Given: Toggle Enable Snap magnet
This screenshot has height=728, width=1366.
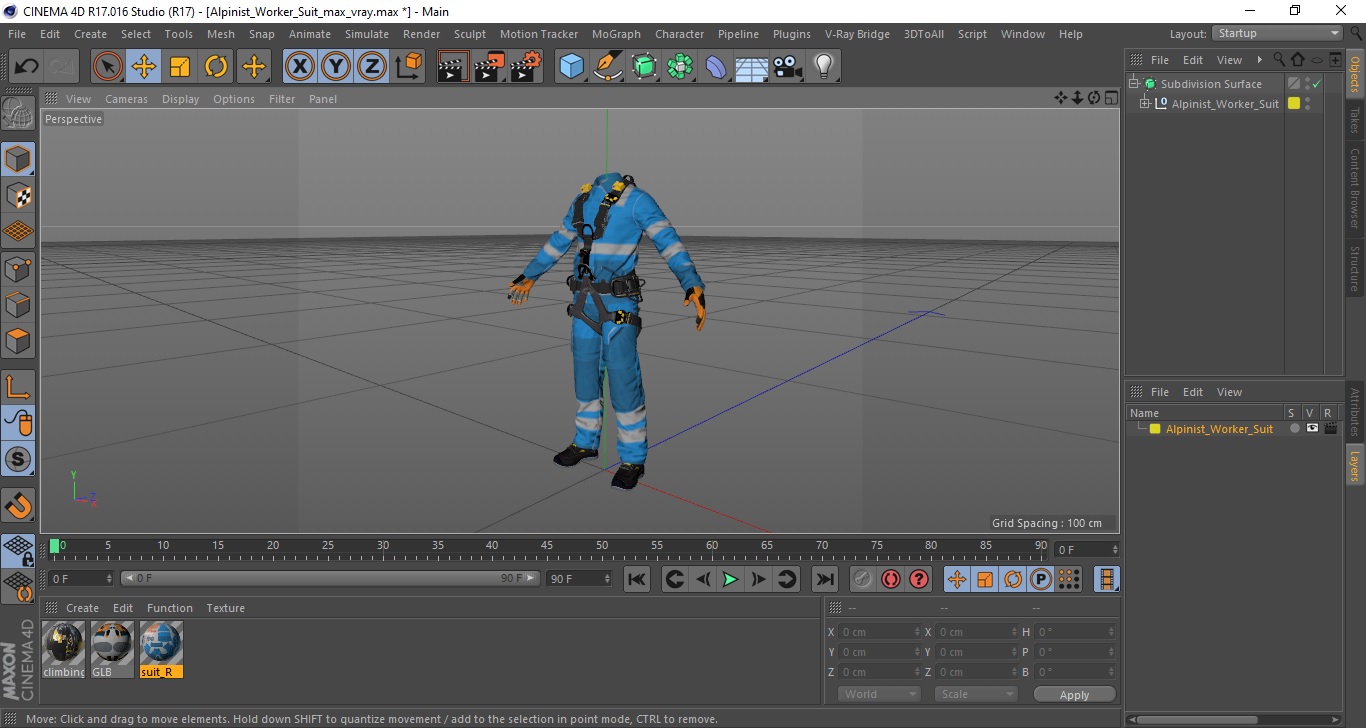Looking at the screenshot, I should coord(18,504).
